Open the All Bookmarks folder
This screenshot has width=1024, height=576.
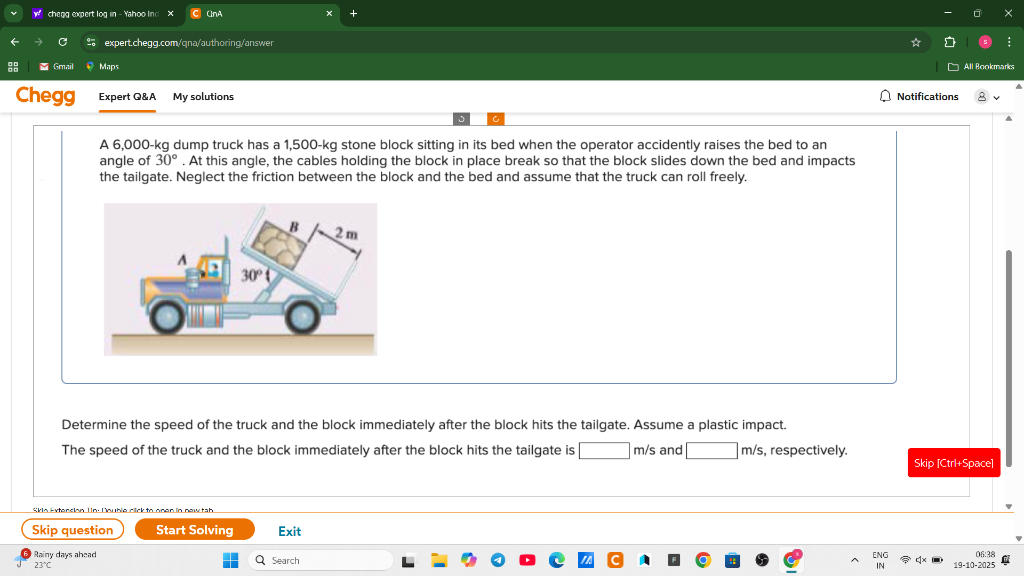pos(981,67)
